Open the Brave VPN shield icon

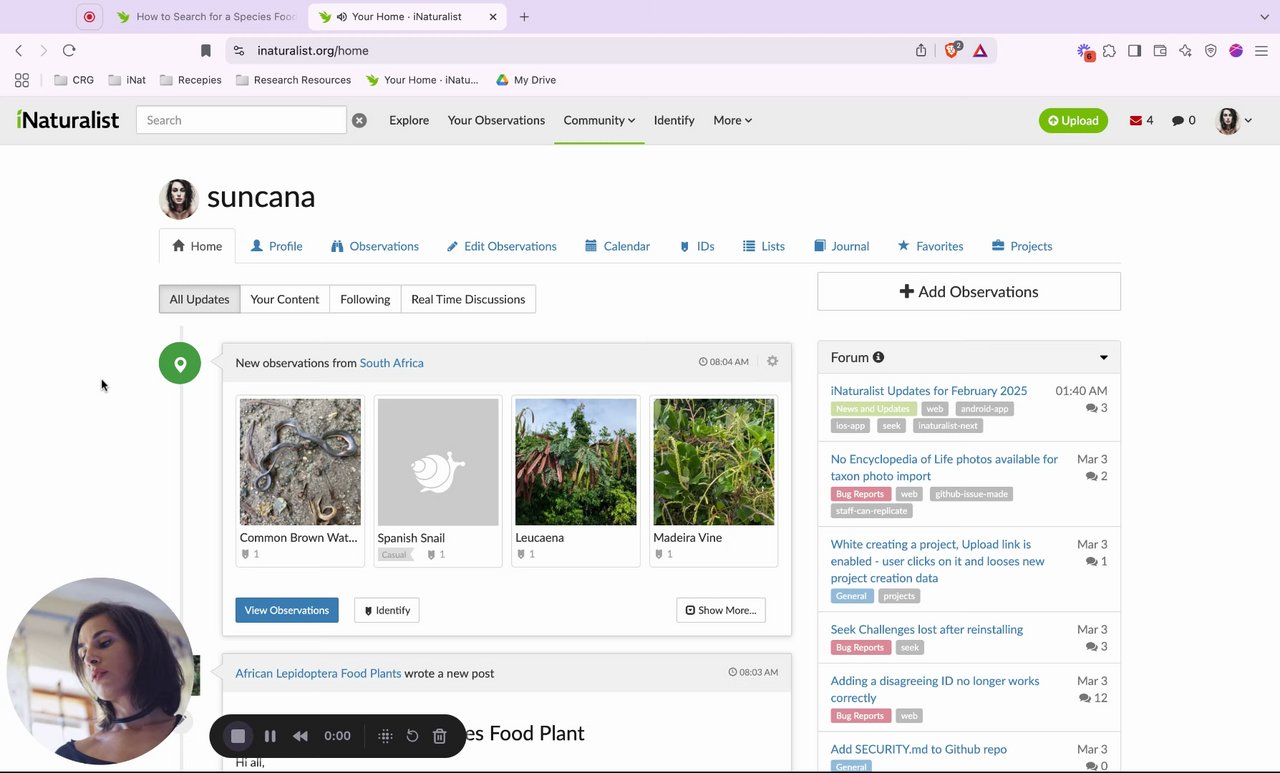1211,50
